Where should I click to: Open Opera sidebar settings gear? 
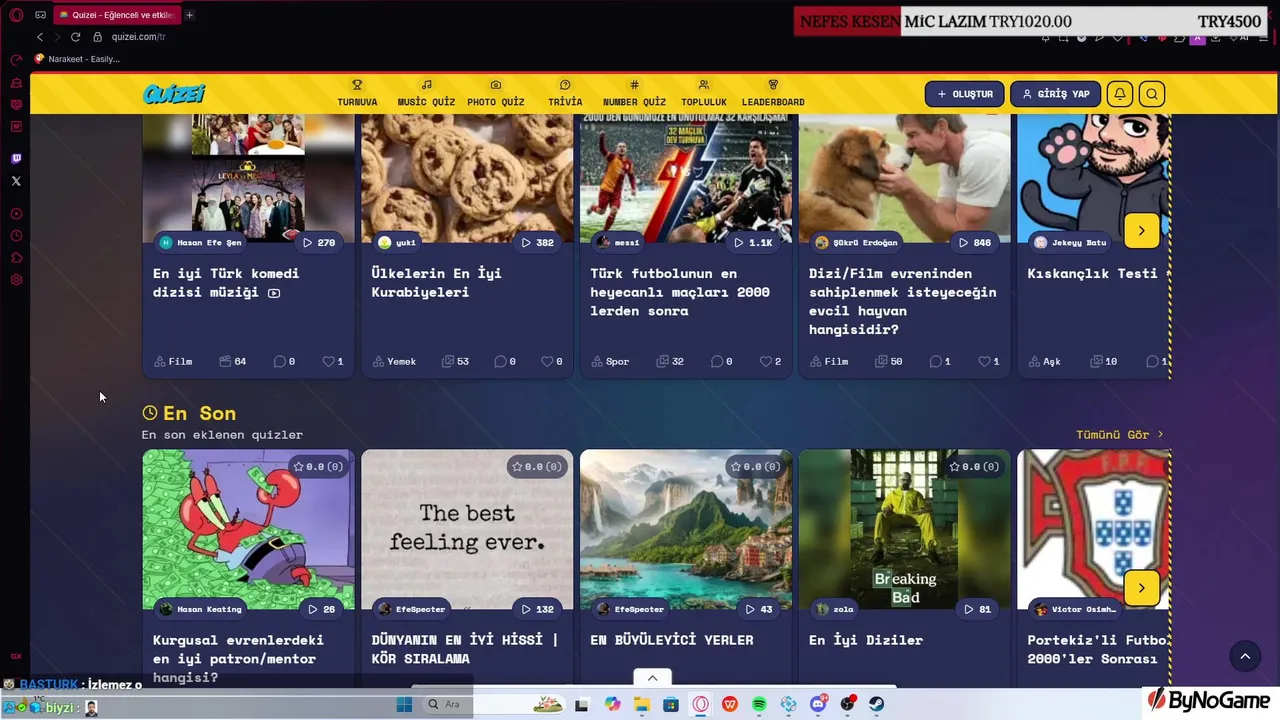tap(16, 280)
